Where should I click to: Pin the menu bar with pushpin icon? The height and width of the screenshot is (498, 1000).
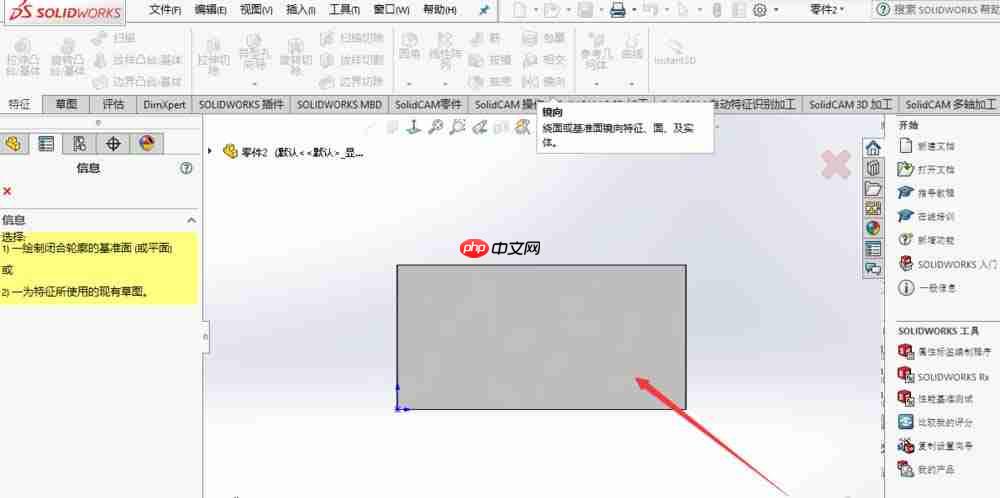[484, 10]
